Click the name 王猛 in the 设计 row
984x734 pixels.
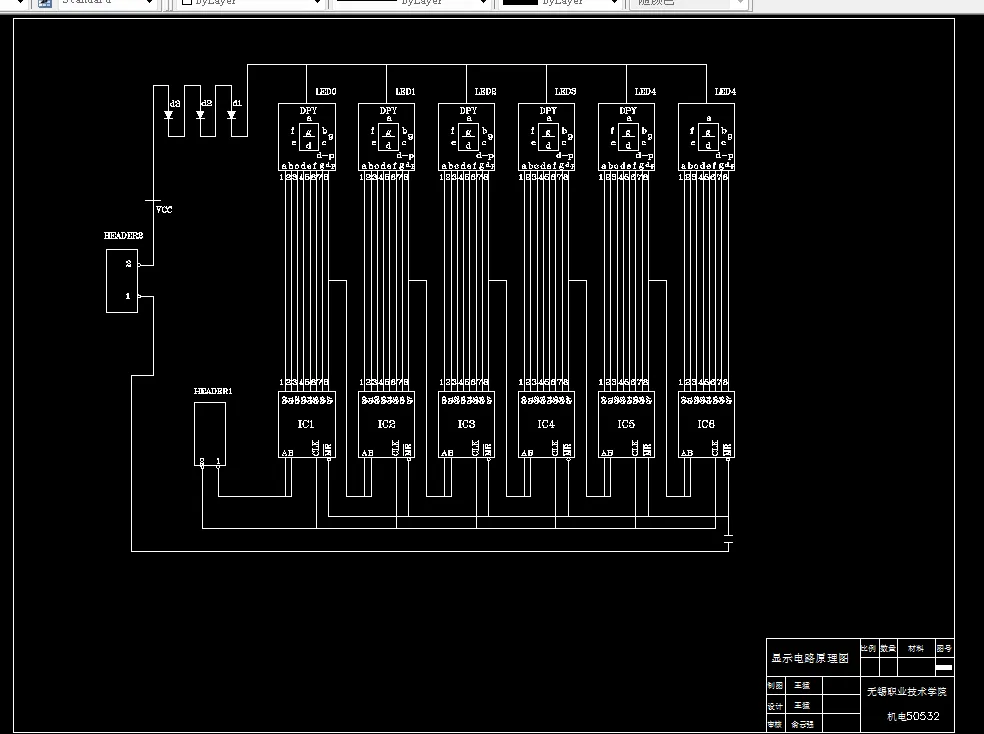click(x=802, y=706)
